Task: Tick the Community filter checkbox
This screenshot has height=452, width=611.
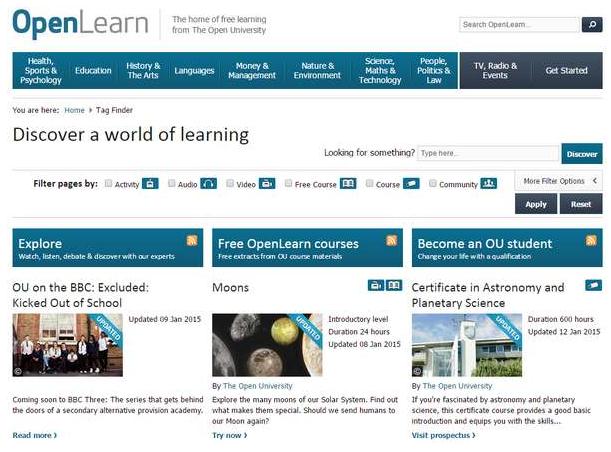Action: point(433,183)
